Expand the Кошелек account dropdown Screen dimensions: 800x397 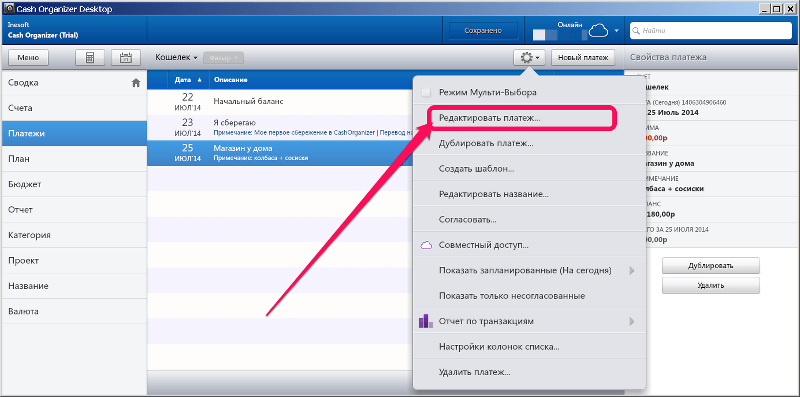click(x=176, y=58)
